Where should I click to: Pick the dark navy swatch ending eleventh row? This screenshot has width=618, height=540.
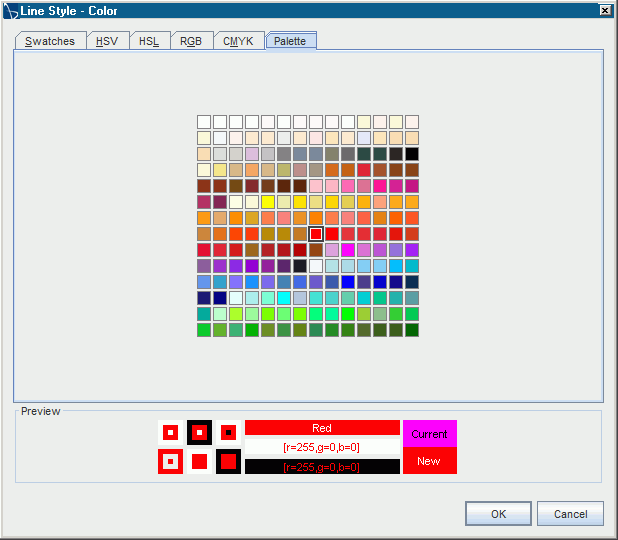tap(412, 282)
